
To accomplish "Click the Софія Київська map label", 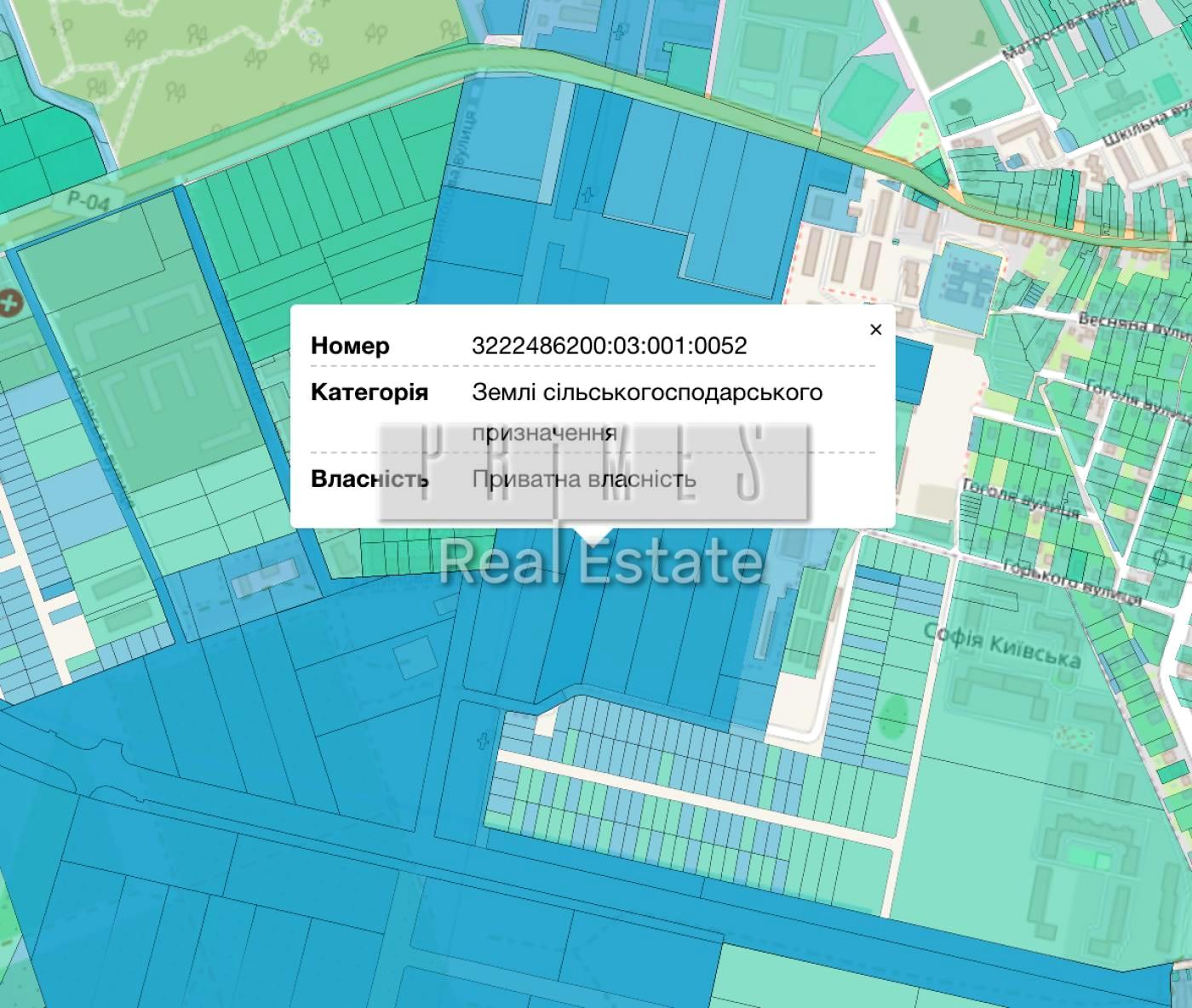I will point(1002,645).
